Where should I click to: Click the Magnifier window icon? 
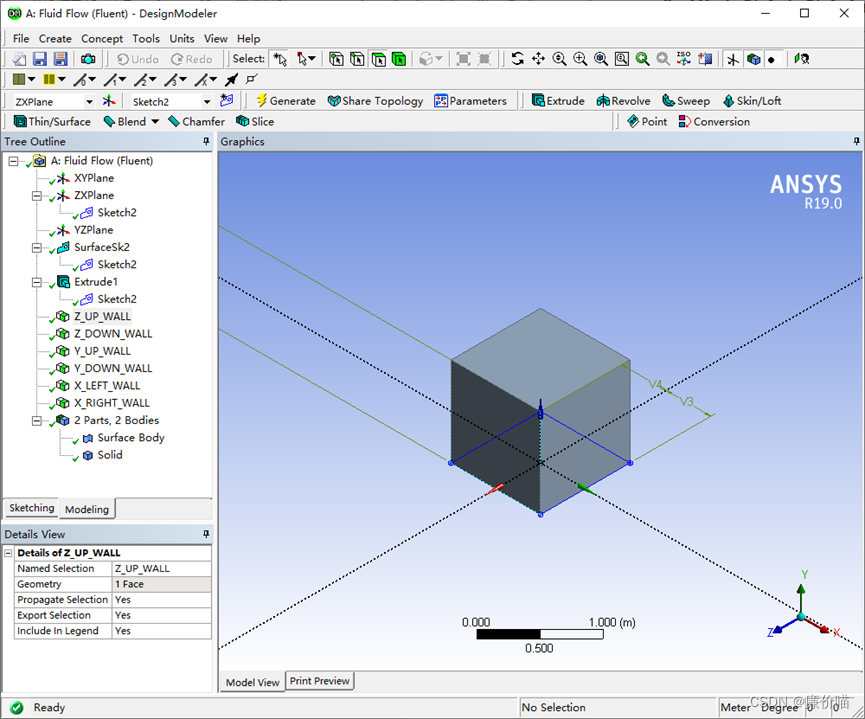point(622,59)
